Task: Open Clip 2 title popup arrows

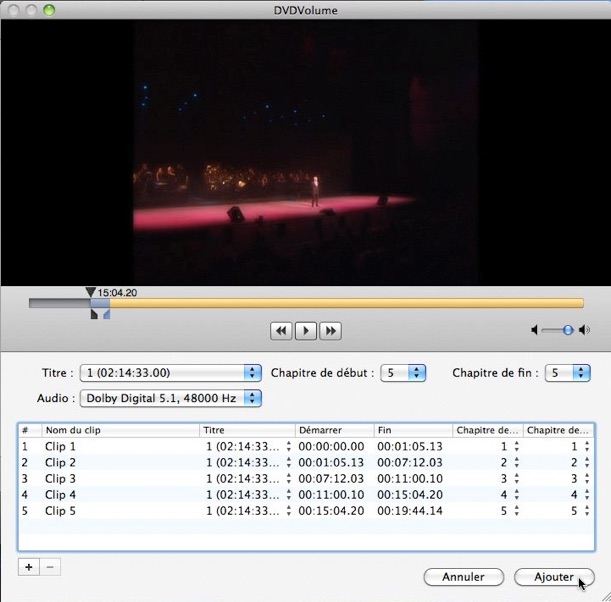Action: 288,463
